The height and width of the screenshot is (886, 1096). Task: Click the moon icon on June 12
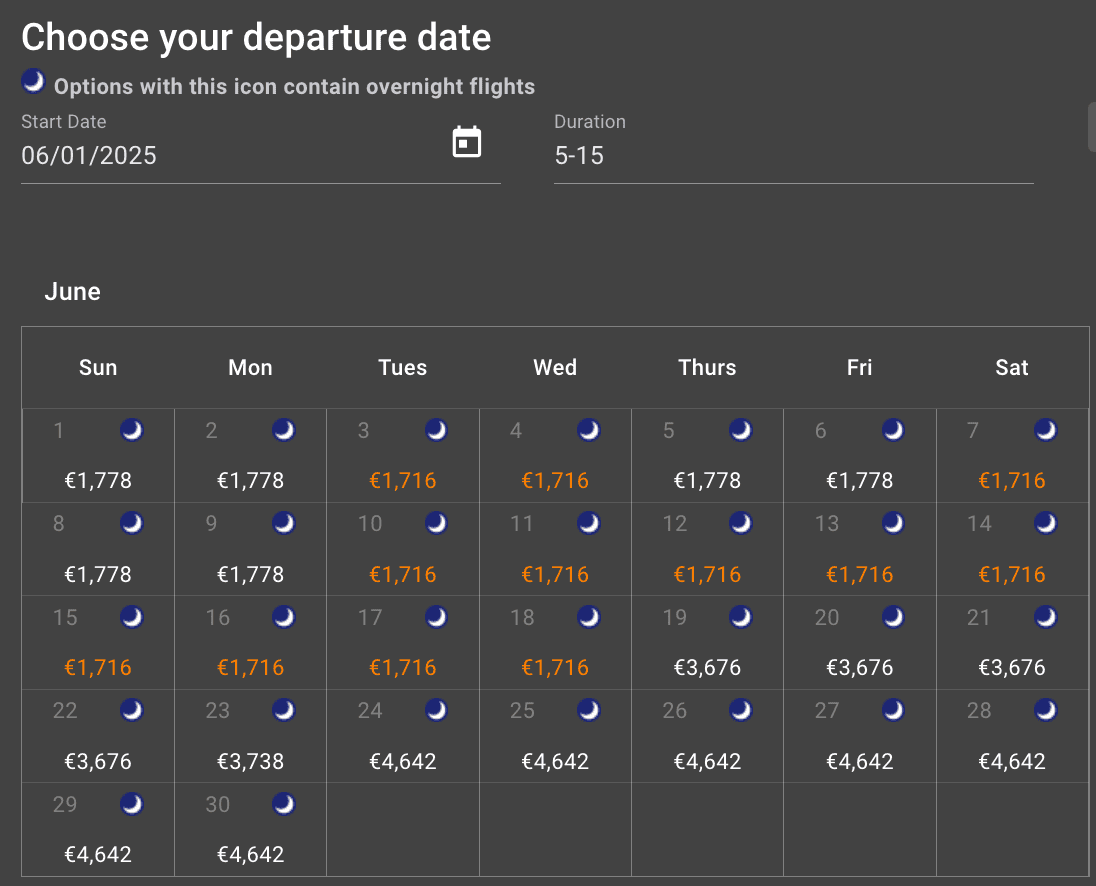click(x=741, y=523)
